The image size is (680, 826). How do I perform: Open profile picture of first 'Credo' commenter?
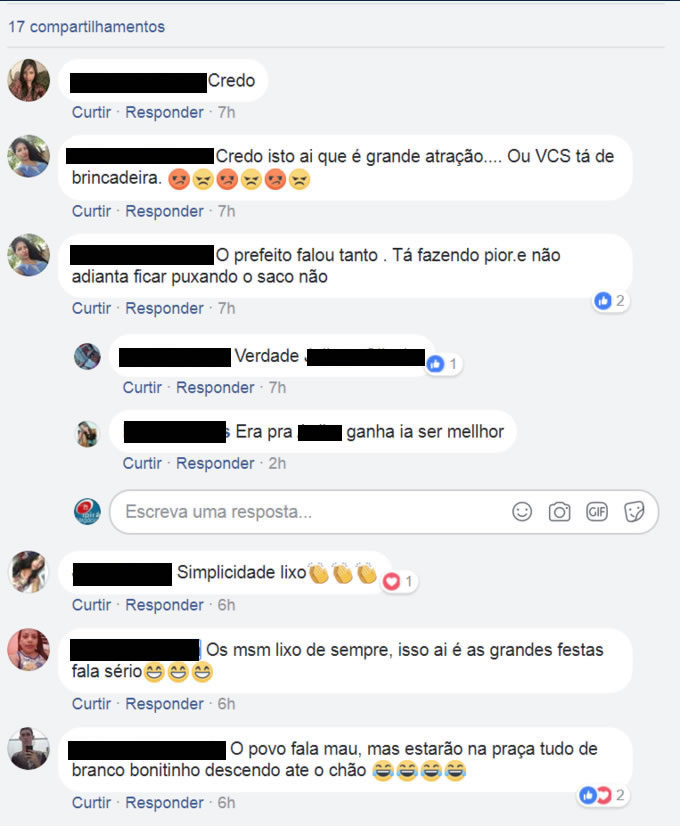pos(29,80)
